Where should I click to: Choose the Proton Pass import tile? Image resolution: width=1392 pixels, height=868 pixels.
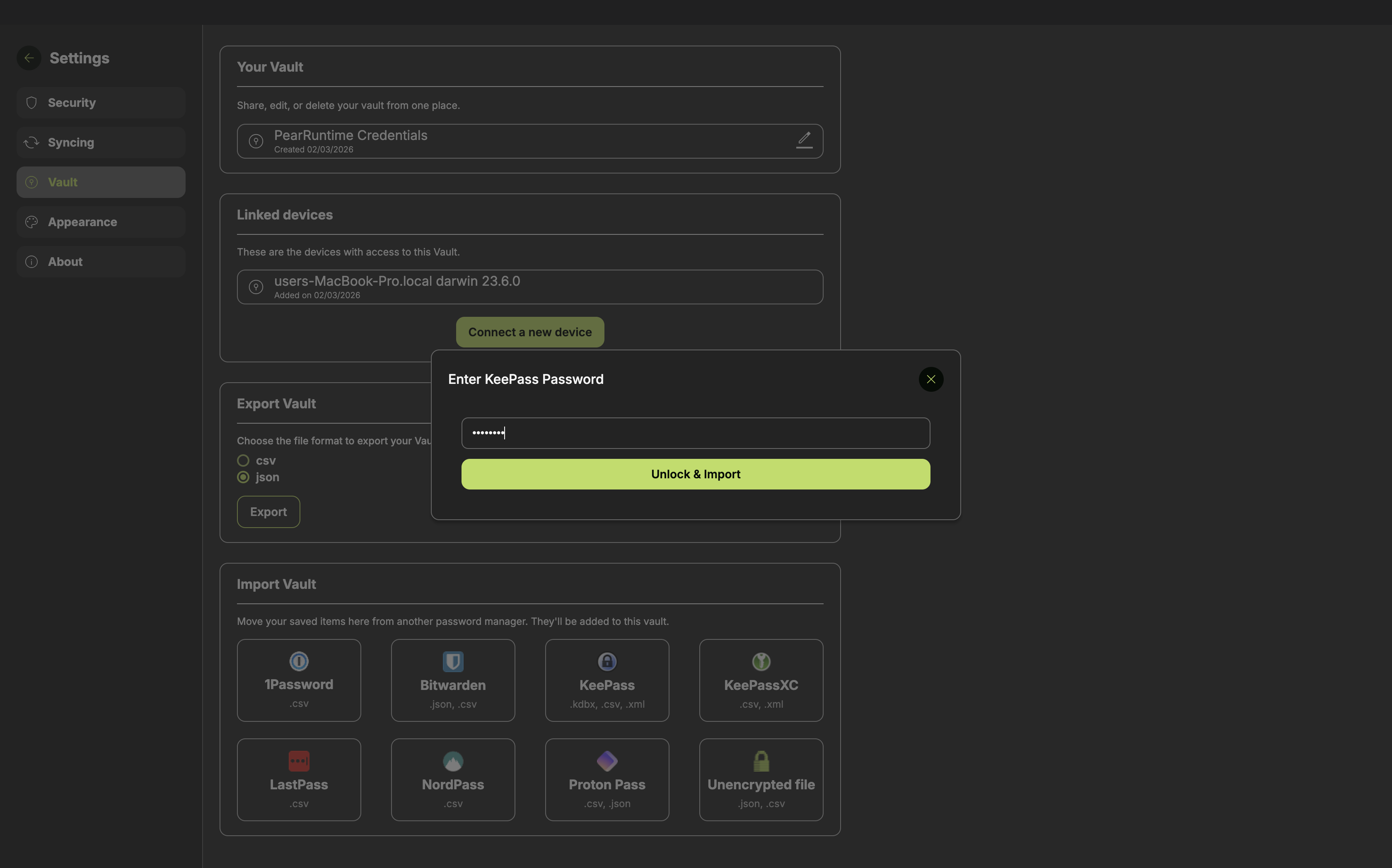[607, 780]
